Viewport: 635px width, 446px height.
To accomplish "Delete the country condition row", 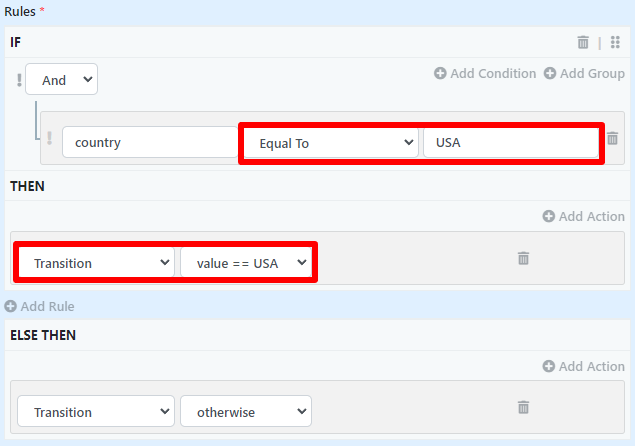I will pyautogui.click(x=613, y=139).
